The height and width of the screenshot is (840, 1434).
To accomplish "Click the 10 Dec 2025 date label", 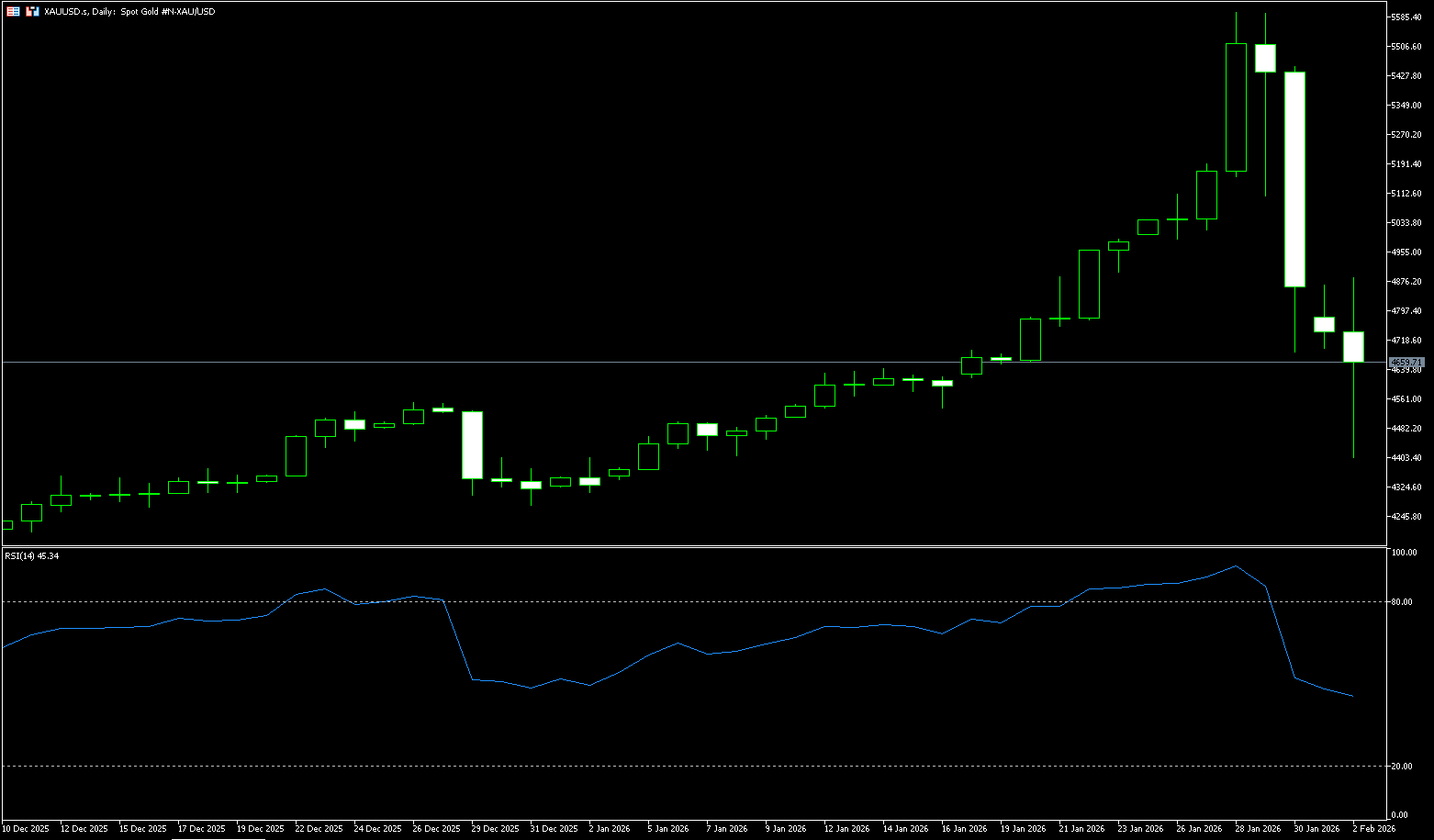I will (26, 829).
